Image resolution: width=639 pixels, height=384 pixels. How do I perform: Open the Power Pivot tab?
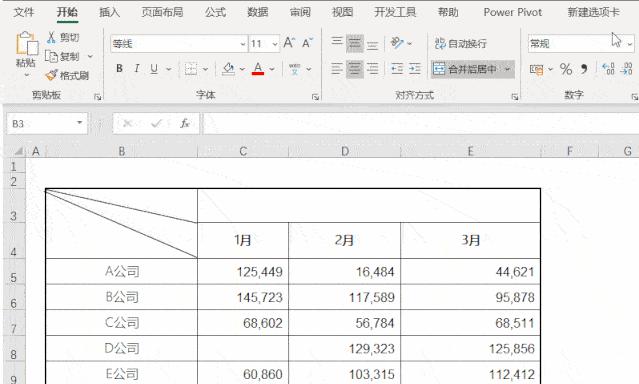point(513,12)
